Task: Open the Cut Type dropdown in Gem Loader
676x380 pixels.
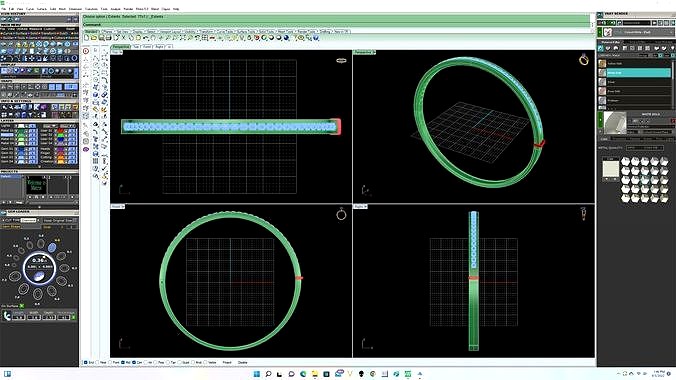Action: pos(29,220)
